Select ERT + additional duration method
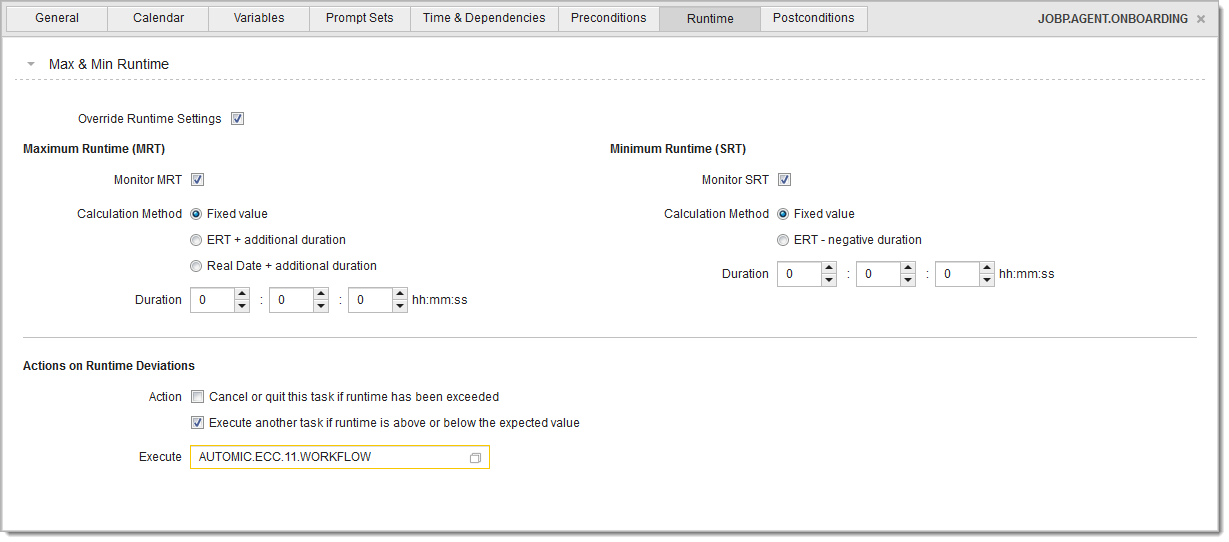The width and height of the screenshot is (1229, 542). (x=196, y=240)
